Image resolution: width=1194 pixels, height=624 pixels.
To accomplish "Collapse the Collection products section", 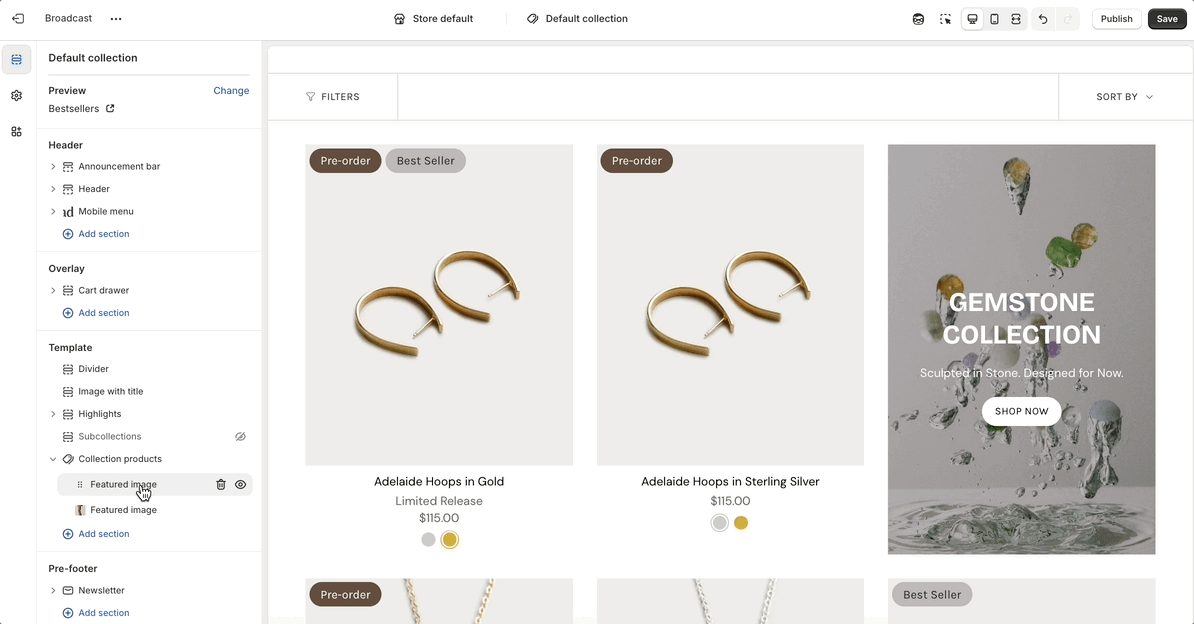I will click(x=53, y=460).
